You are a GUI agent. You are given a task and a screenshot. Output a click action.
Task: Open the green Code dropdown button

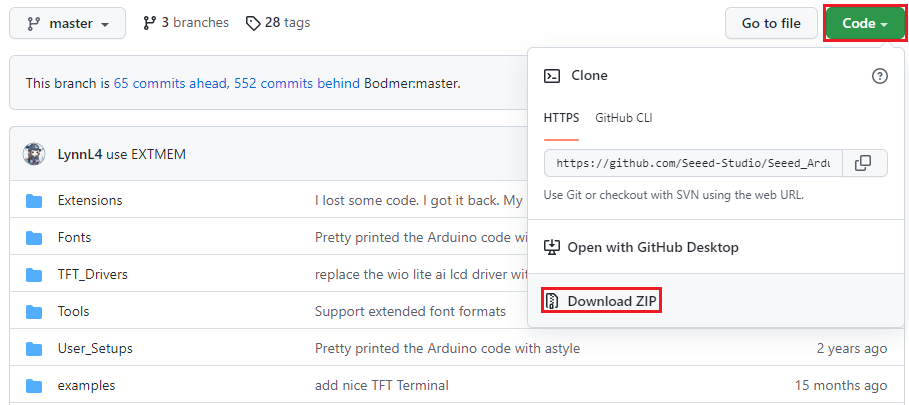[x=865, y=23]
